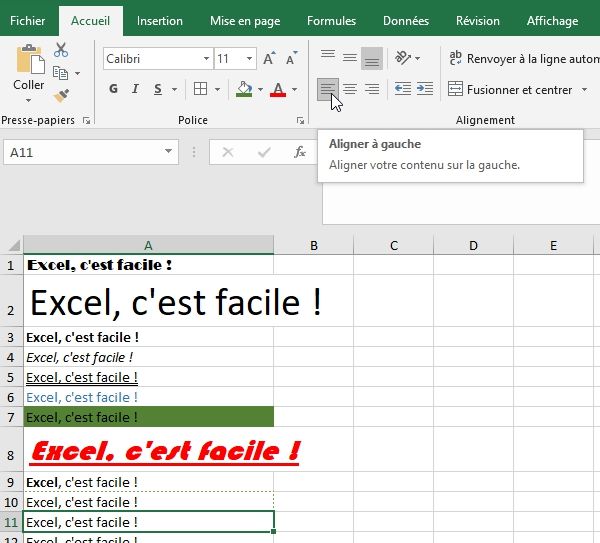Open Calibri font name dropdown

tap(206, 59)
